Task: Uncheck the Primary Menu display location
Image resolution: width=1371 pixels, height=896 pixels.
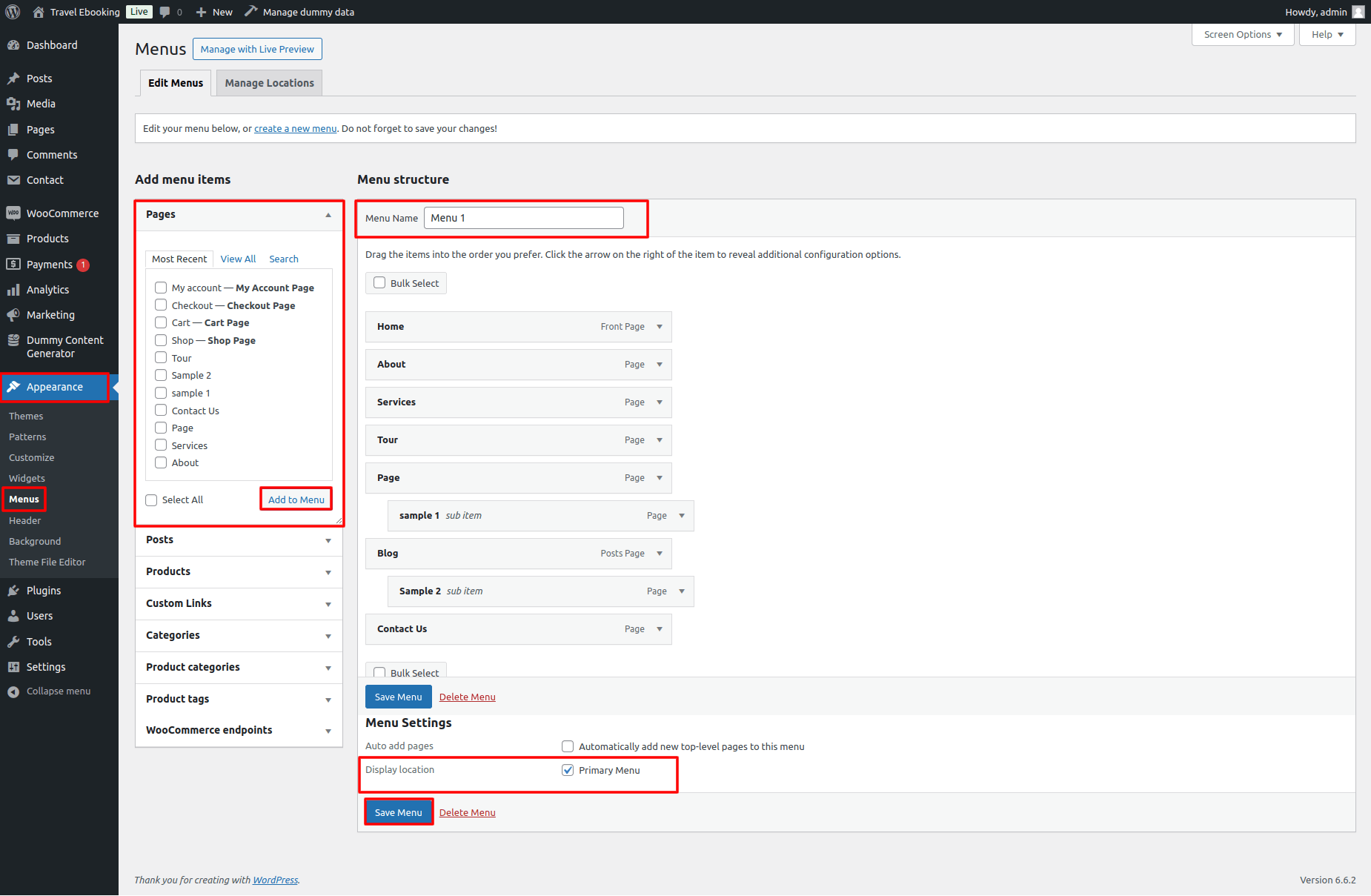Action: [568, 770]
